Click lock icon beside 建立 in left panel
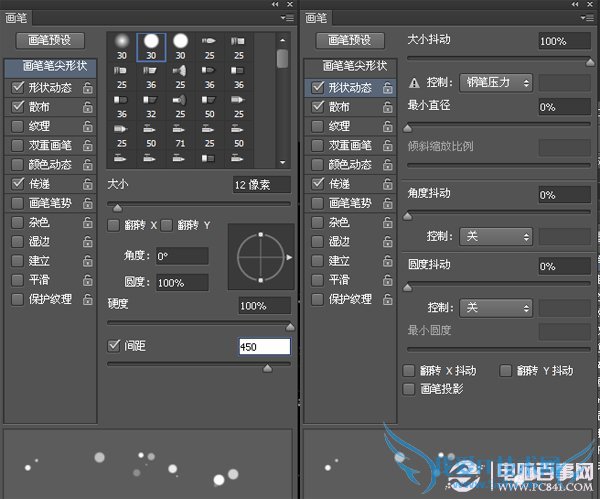This screenshot has width=600, height=499. click(88, 261)
